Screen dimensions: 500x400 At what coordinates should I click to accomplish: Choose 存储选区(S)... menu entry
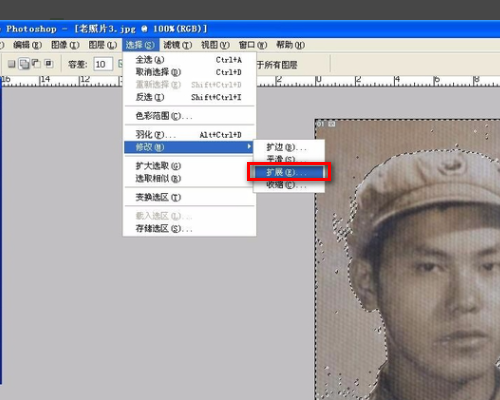(189, 229)
